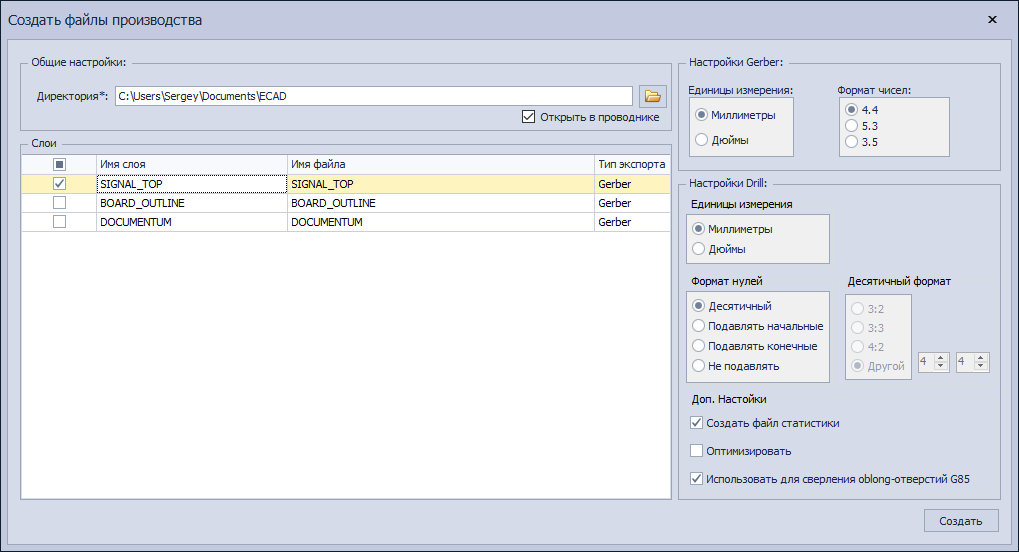Increase the second decimal format spinner
1019x552 pixels.
pos(981,358)
